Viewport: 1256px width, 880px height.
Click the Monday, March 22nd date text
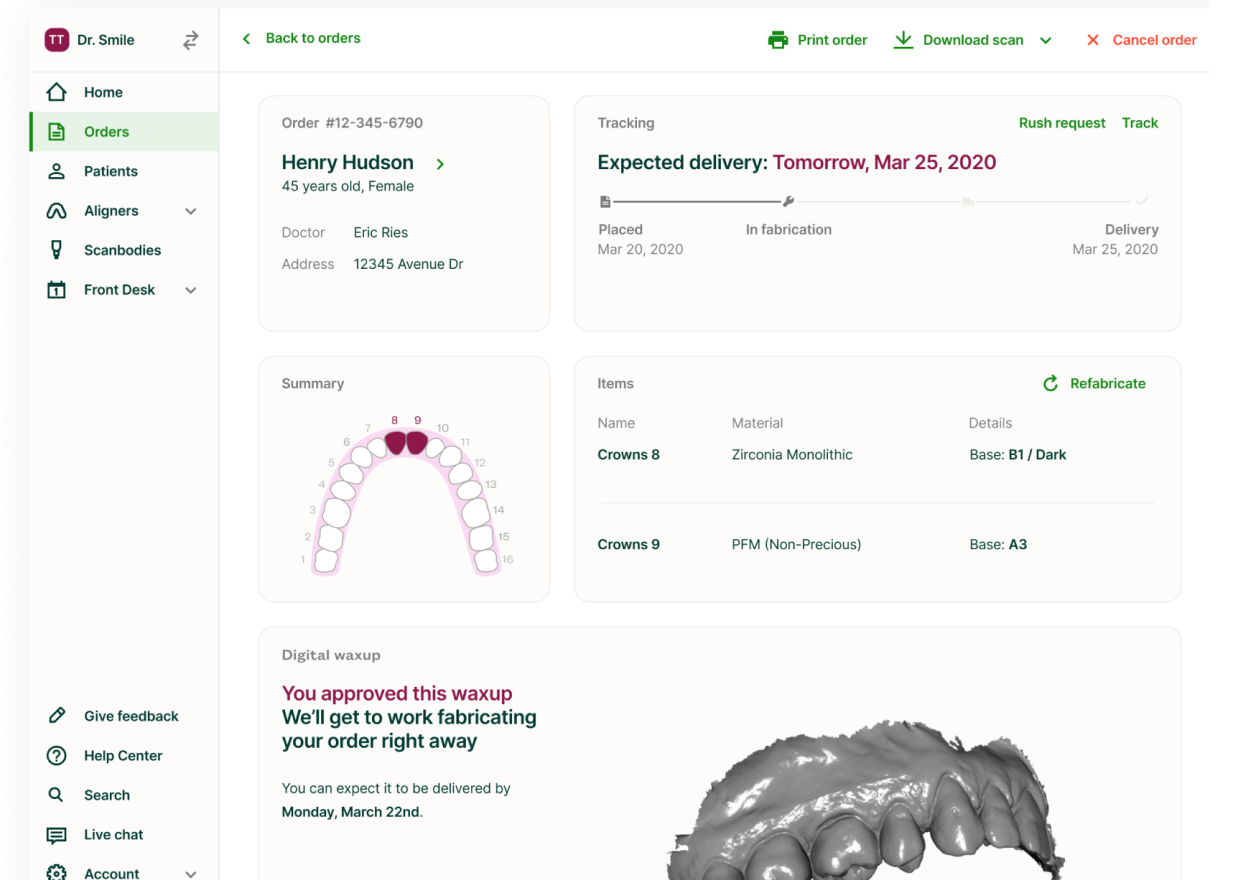[x=350, y=812]
